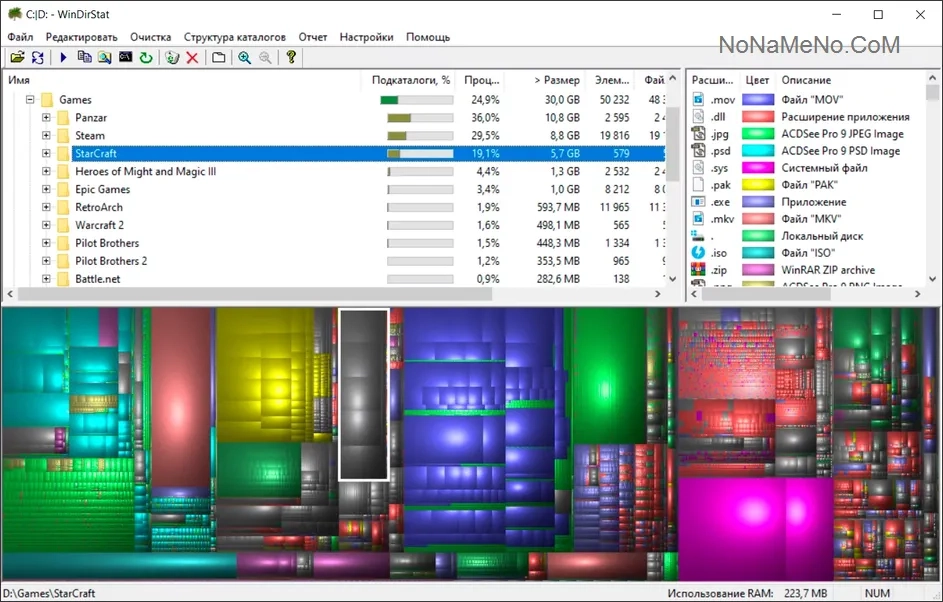
Task: Expand the Epic Games folder node
Action: point(46,189)
